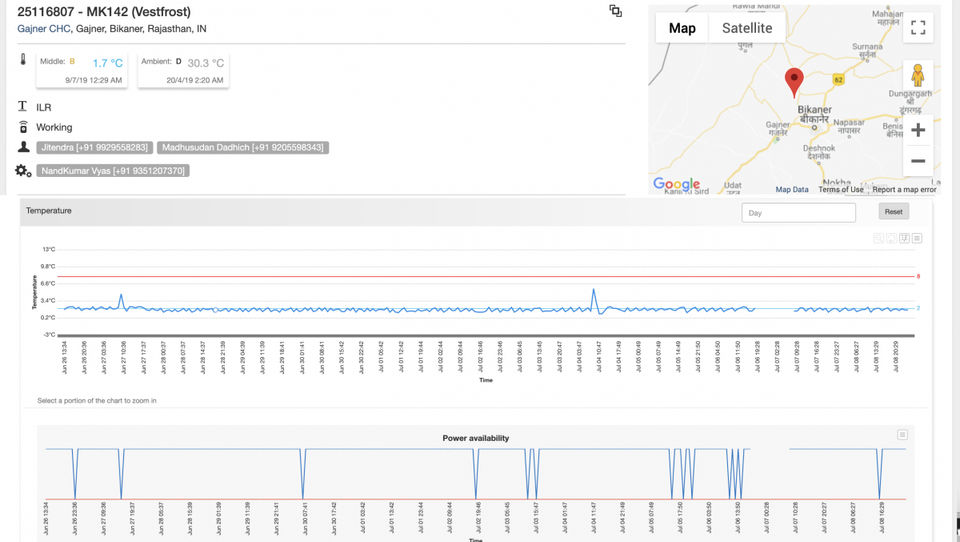Switch the map to Satellite view
960x542 pixels.
(x=747, y=28)
